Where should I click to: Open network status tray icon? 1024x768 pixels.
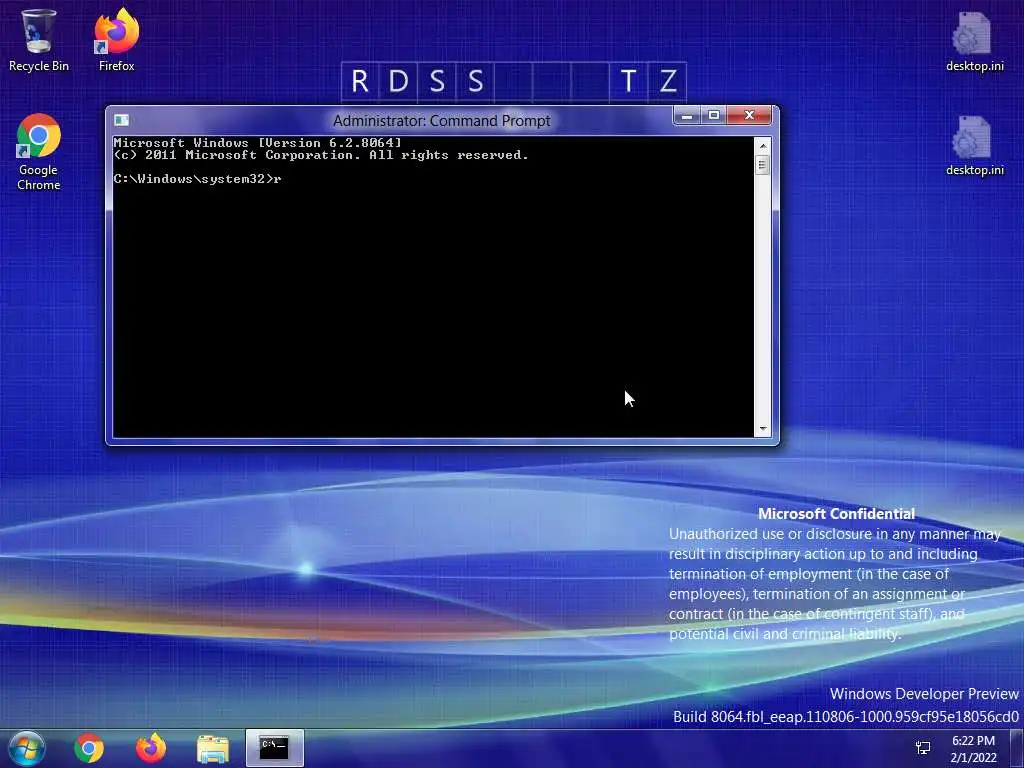(923, 748)
